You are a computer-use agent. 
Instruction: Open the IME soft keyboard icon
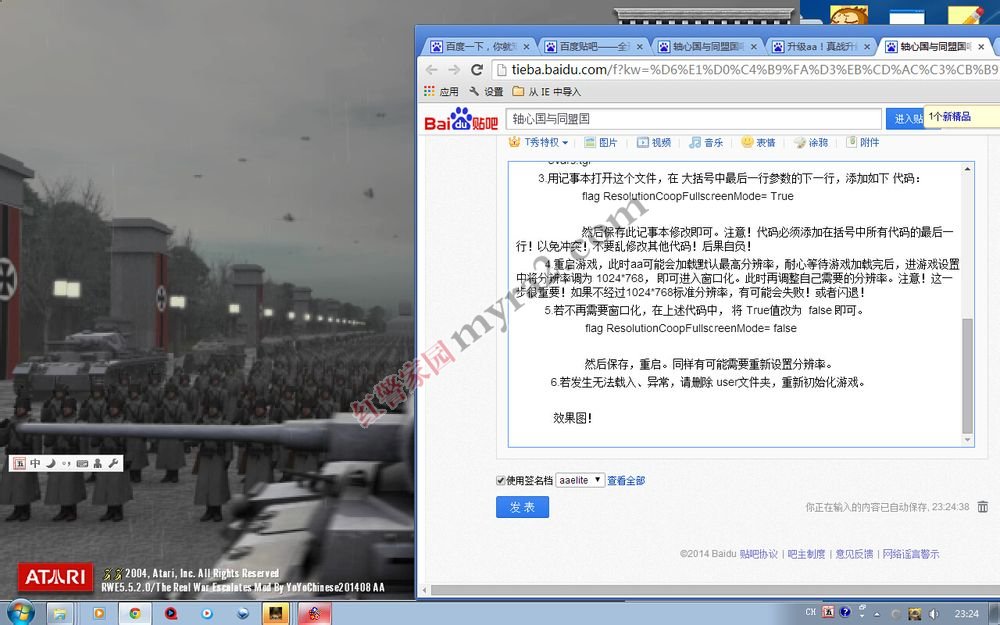point(82,464)
